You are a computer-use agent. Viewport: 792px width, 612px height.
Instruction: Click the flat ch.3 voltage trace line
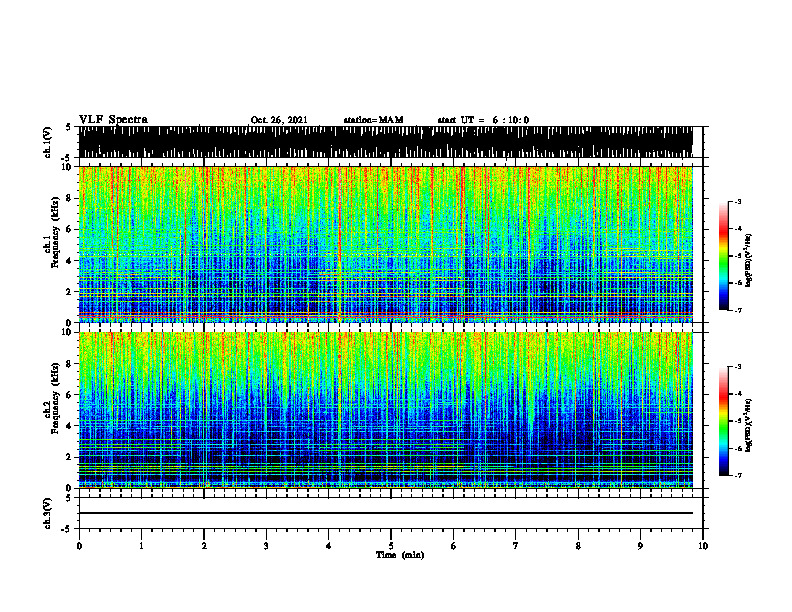(386, 513)
